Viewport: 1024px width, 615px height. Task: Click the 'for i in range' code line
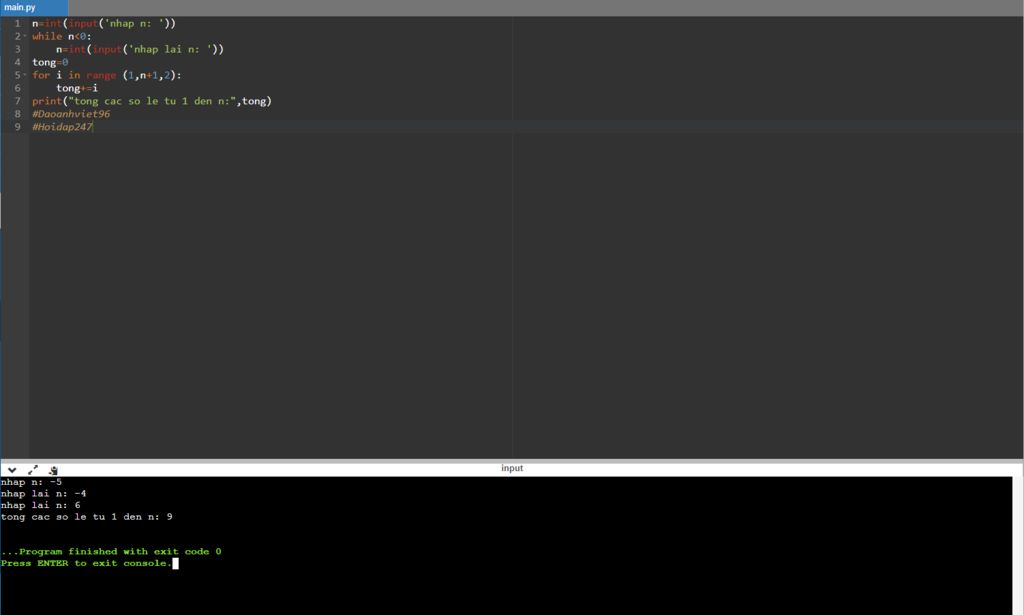(x=107, y=75)
